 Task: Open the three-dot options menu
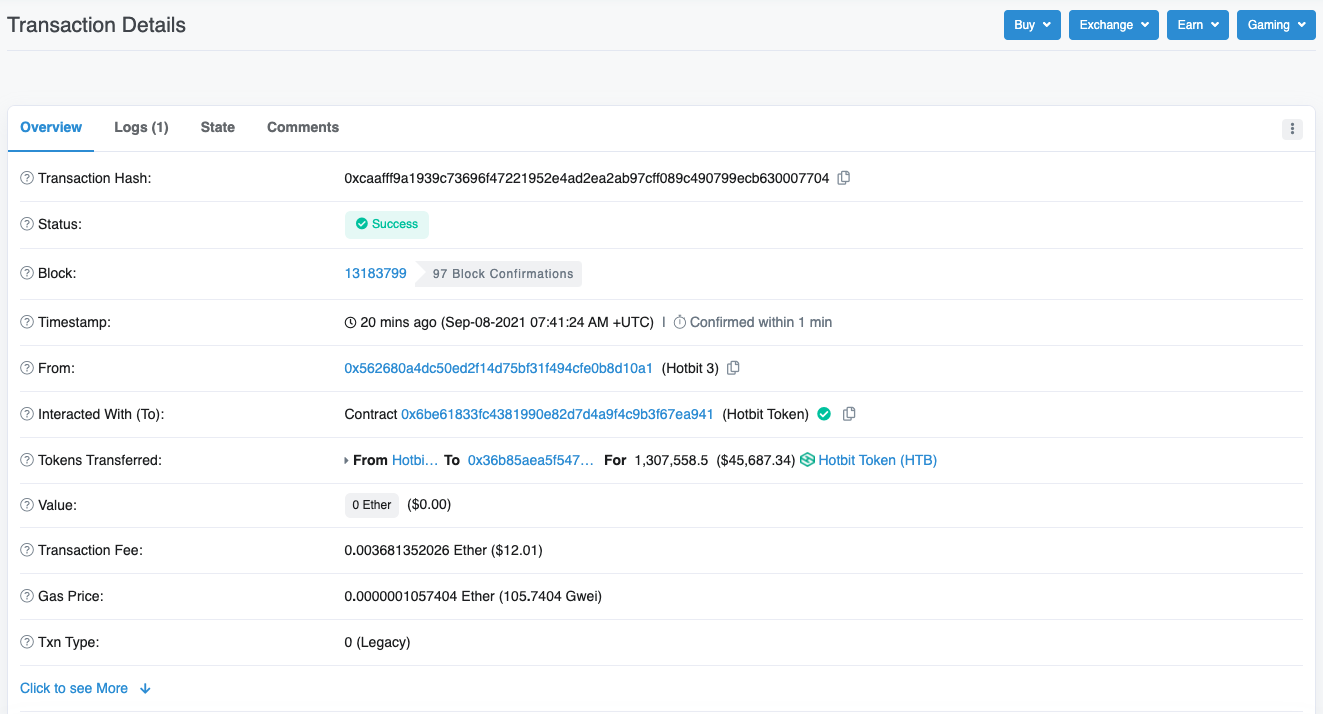pos(1292,128)
